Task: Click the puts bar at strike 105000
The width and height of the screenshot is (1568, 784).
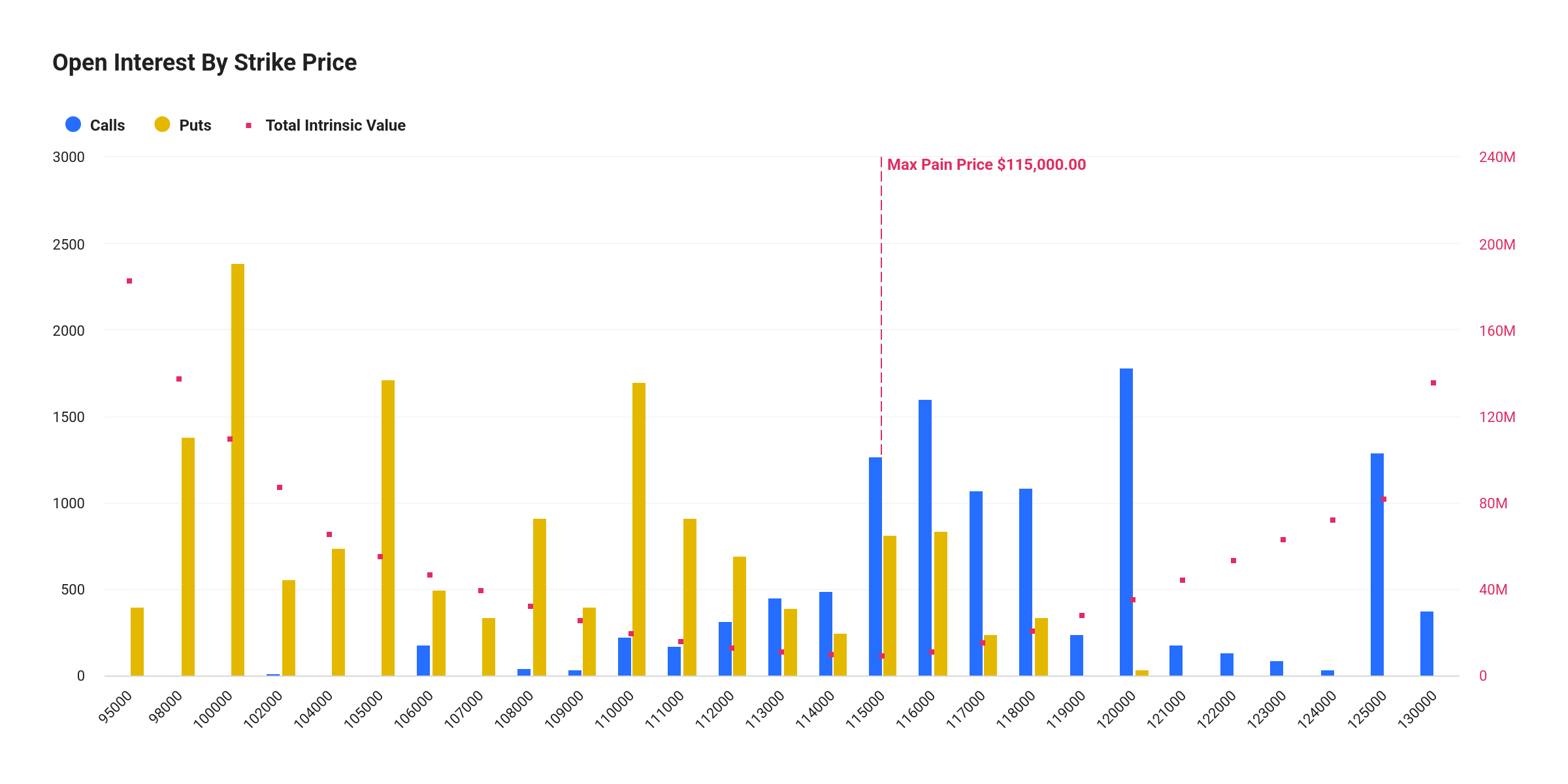Action: tap(388, 527)
